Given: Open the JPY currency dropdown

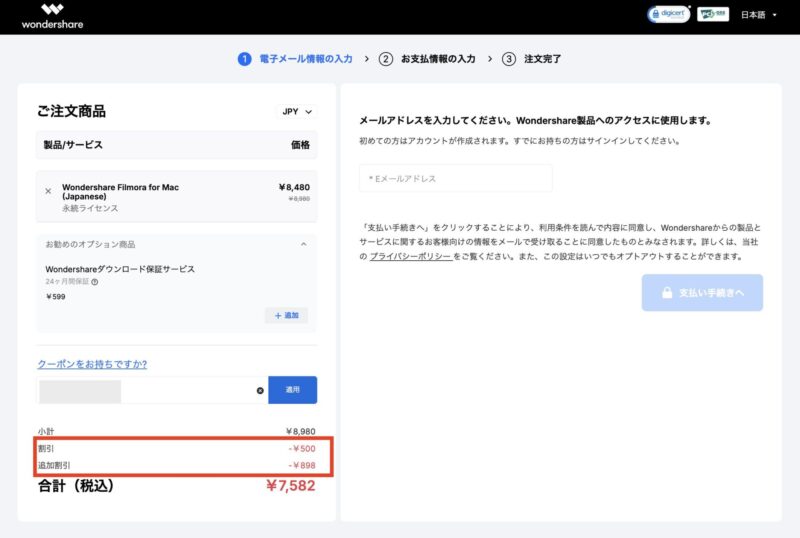Looking at the screenshot, I should point(296,112).
